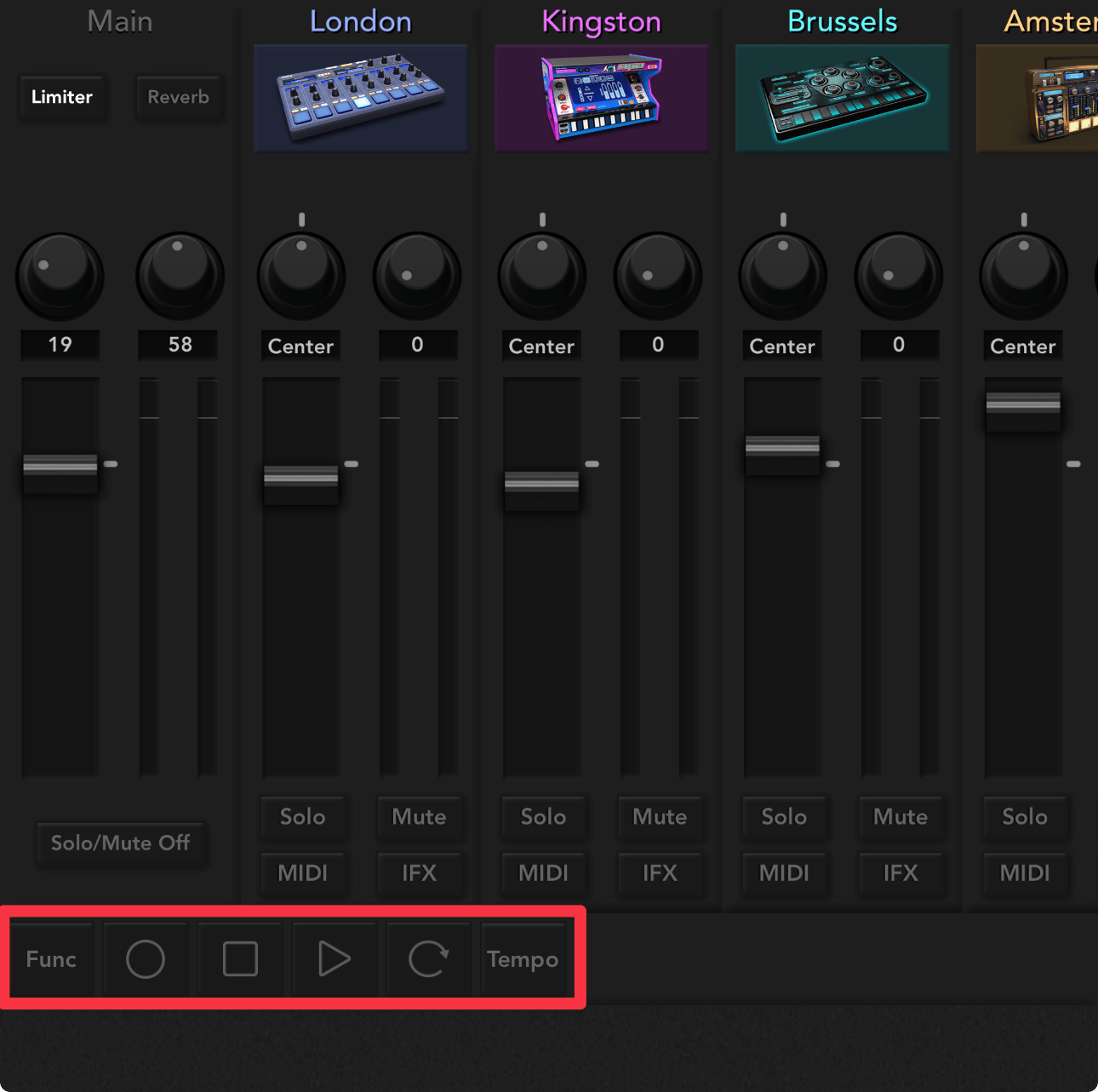
Task: Click the Solo/Mute Off button
Action: (120, 843)
